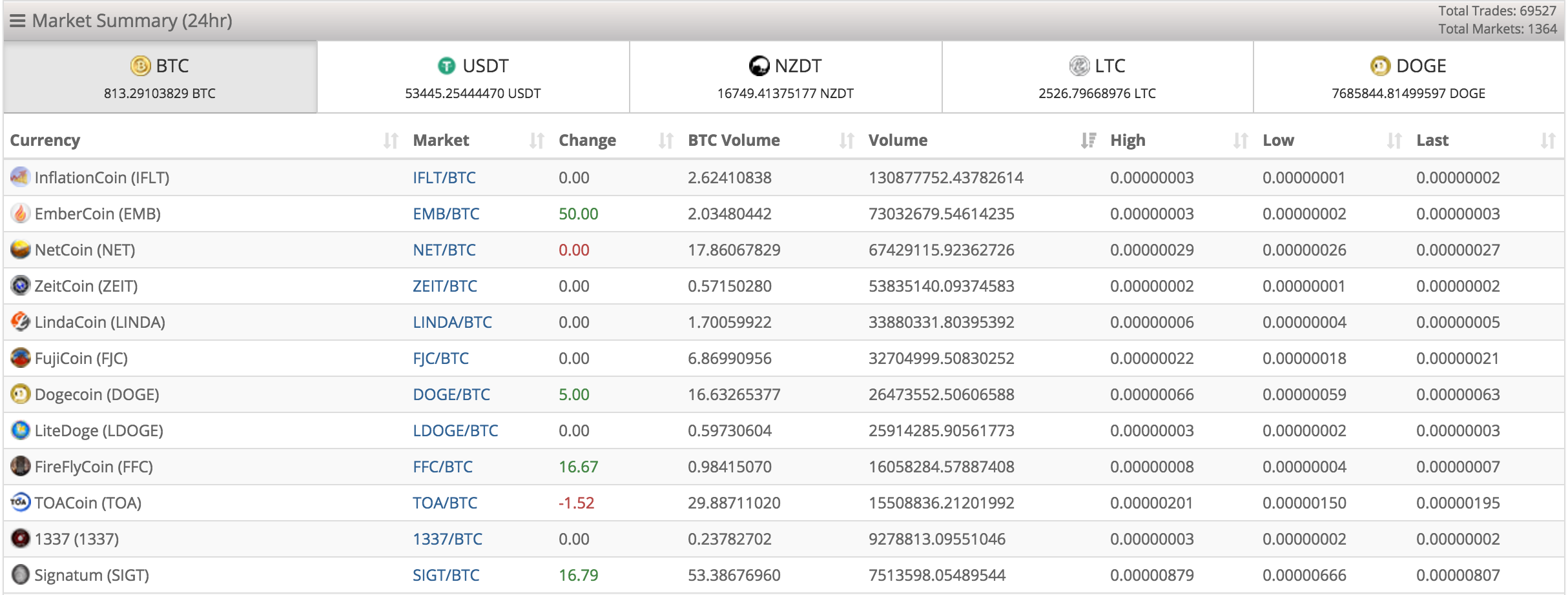The image size is (1568, 595).
Task: Click last value 0.00000807 in Signatum row
Action: (1458, 575)
